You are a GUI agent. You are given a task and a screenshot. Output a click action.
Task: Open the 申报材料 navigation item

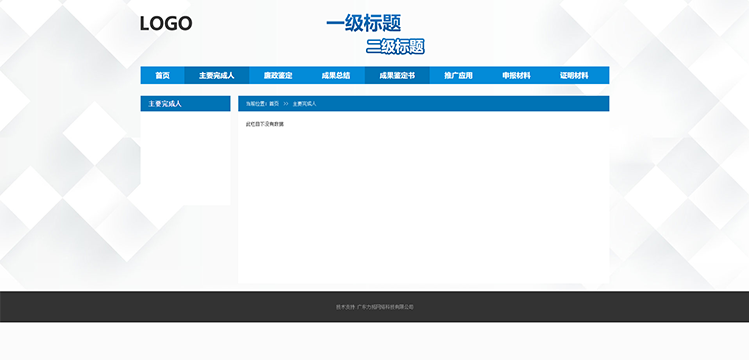(x=516, y=75)
